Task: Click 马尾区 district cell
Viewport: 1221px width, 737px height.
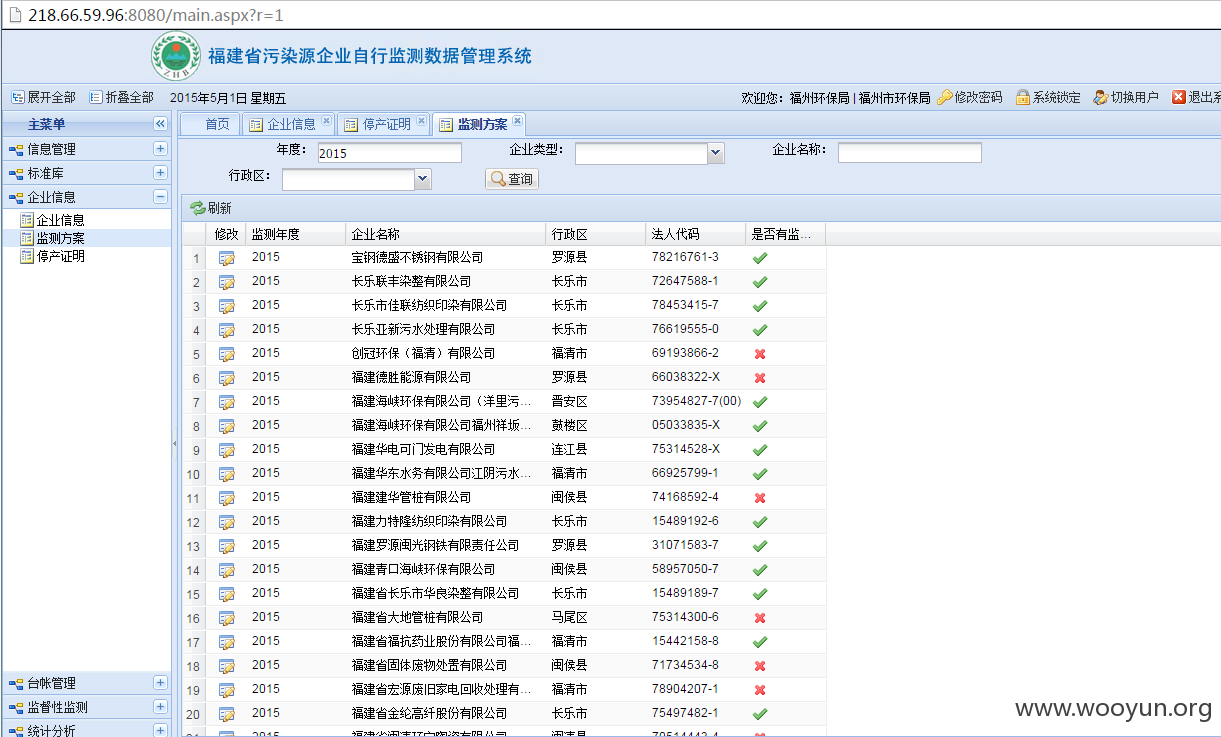Action: click(569, 618)
